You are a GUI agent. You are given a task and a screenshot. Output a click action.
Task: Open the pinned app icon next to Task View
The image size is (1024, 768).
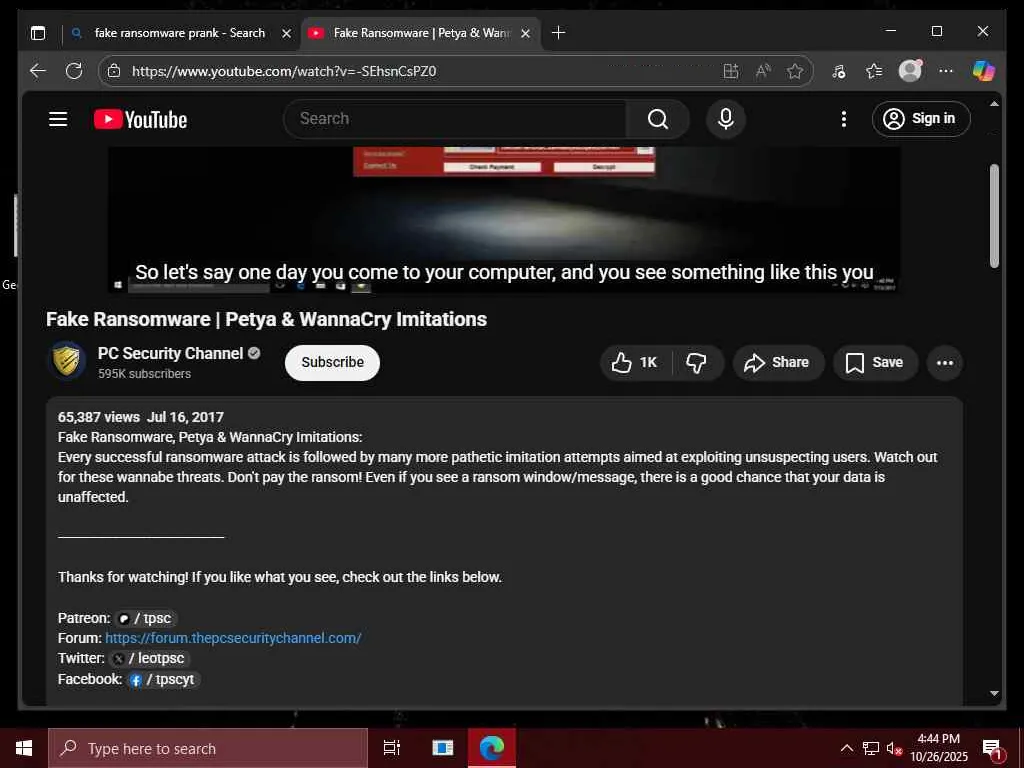tap(443, 748)
